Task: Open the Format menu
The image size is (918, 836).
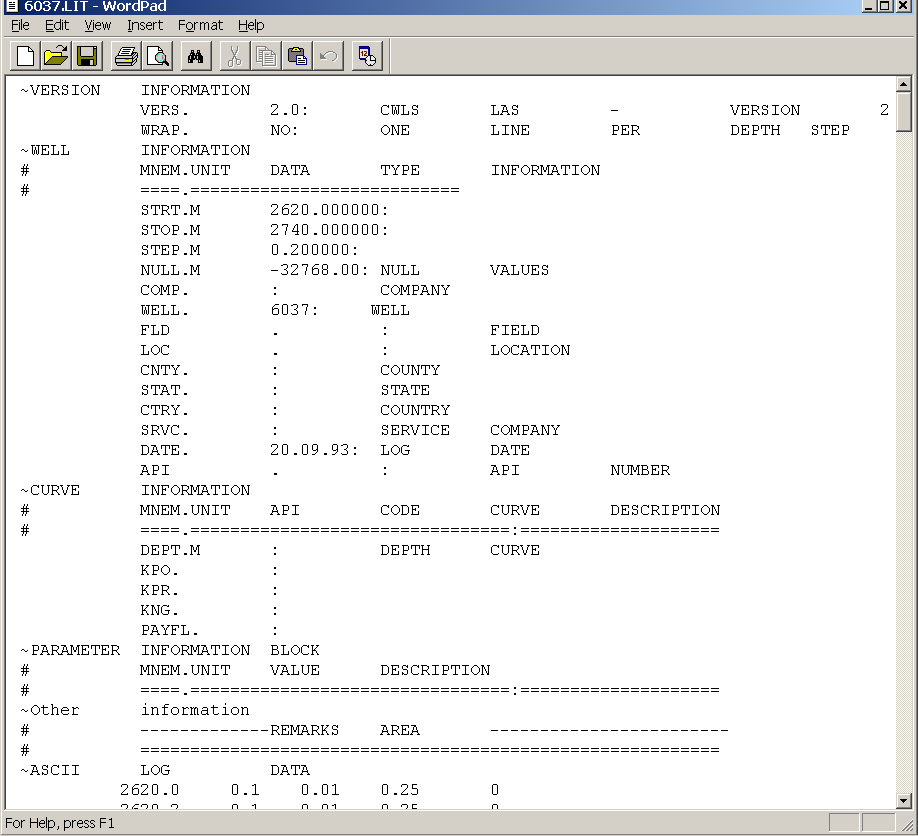Action: 200,25
